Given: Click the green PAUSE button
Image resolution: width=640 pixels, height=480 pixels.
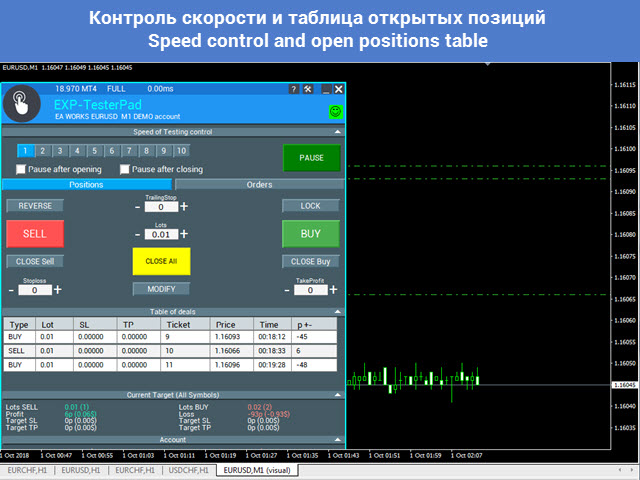Looking at the screenshot, I should coord(311,158).
